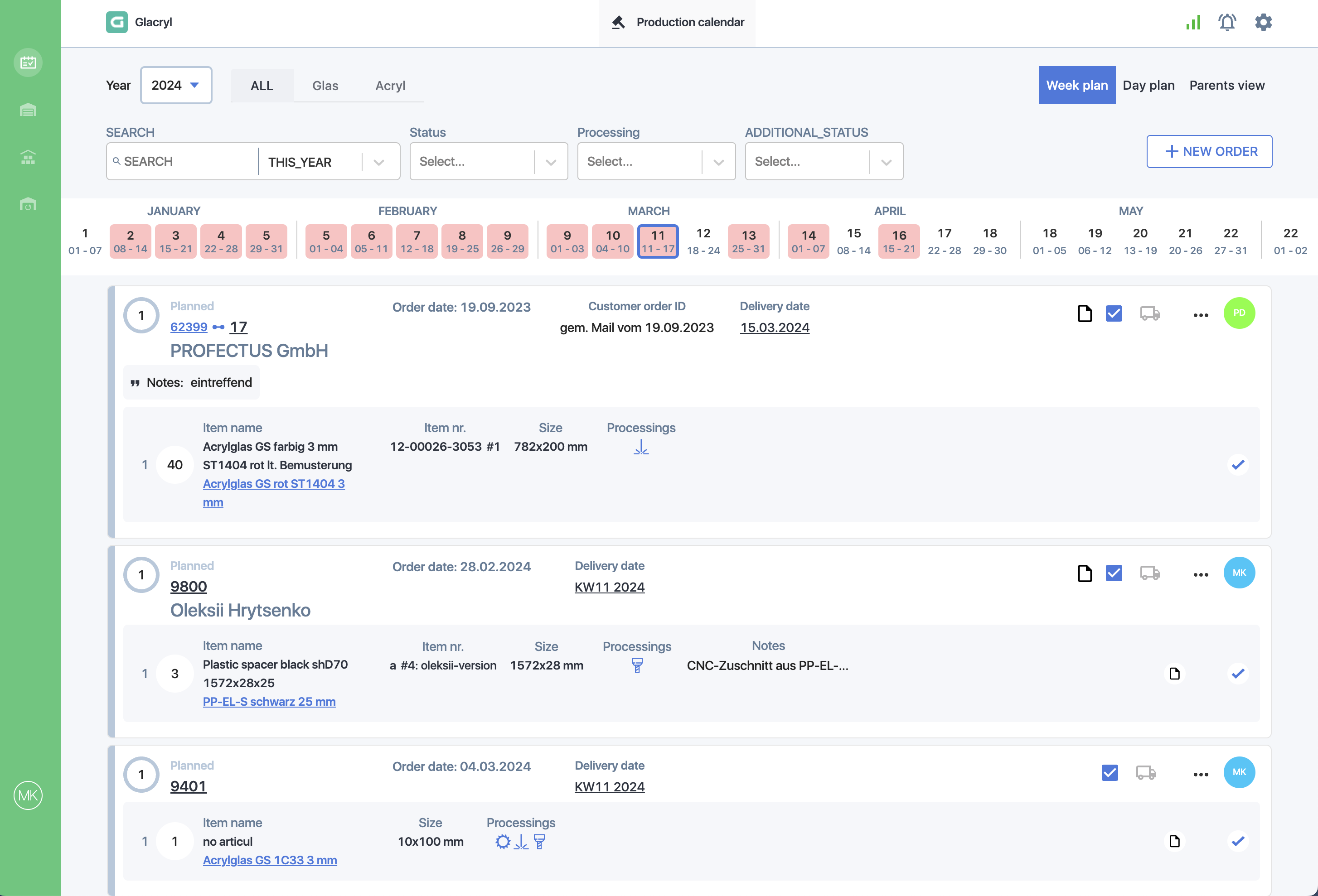Open the settings gear icon
The height and width of the screenshot is (896, 1318).
pyautogui.click(x=1263, y=22)
